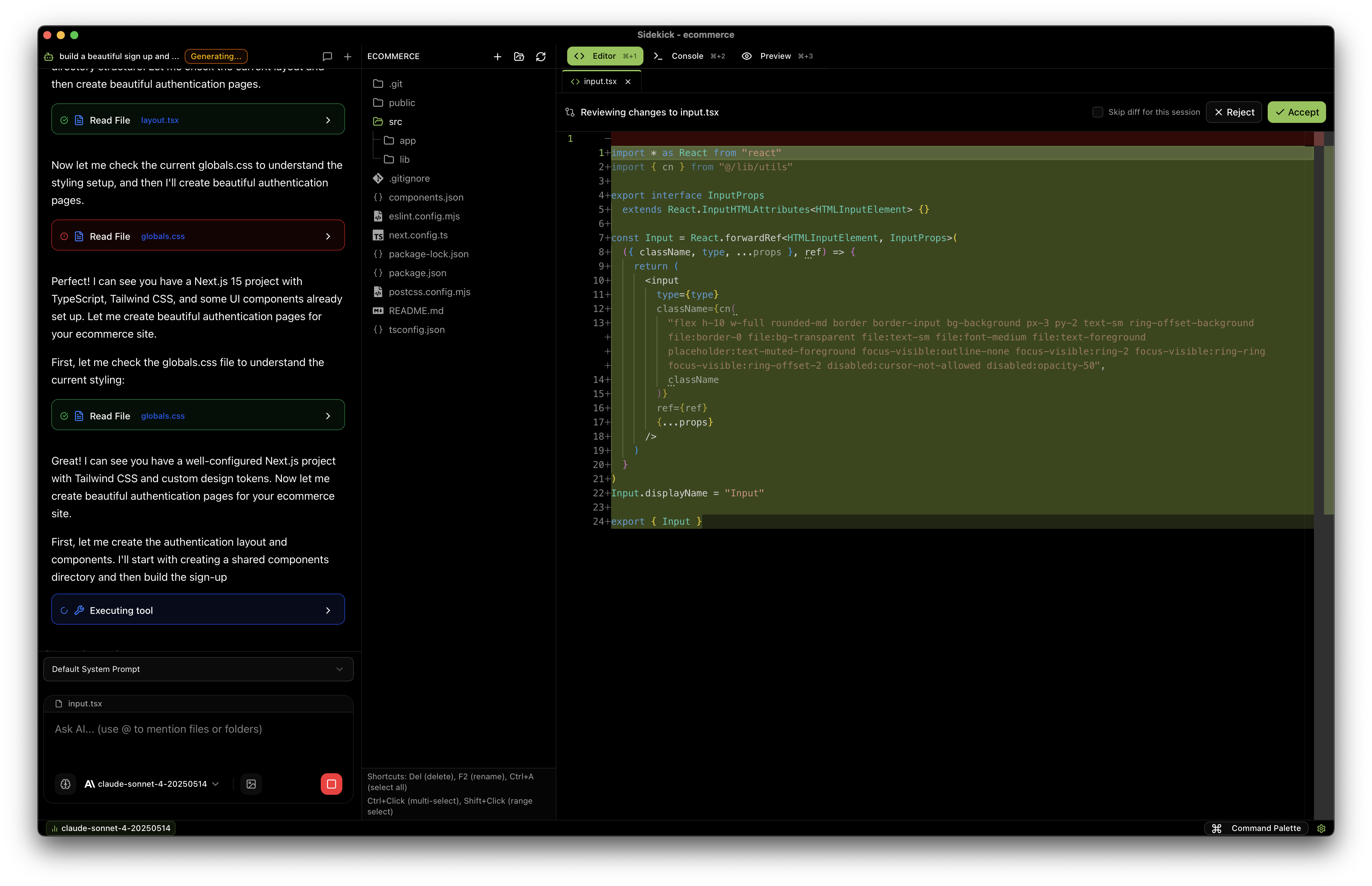Click the postcss.config.mjs file icon
Viewport: 1372px width, 886px height.
tap(378, 292)
